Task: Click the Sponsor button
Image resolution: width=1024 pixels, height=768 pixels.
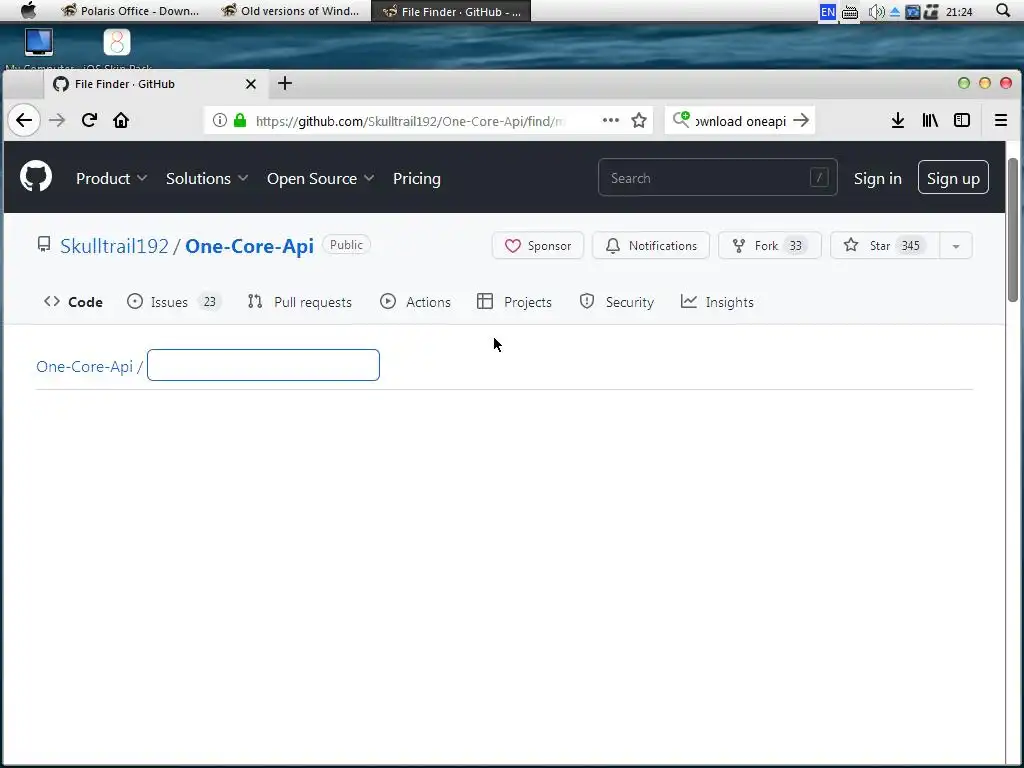Action: click(537, 246)
